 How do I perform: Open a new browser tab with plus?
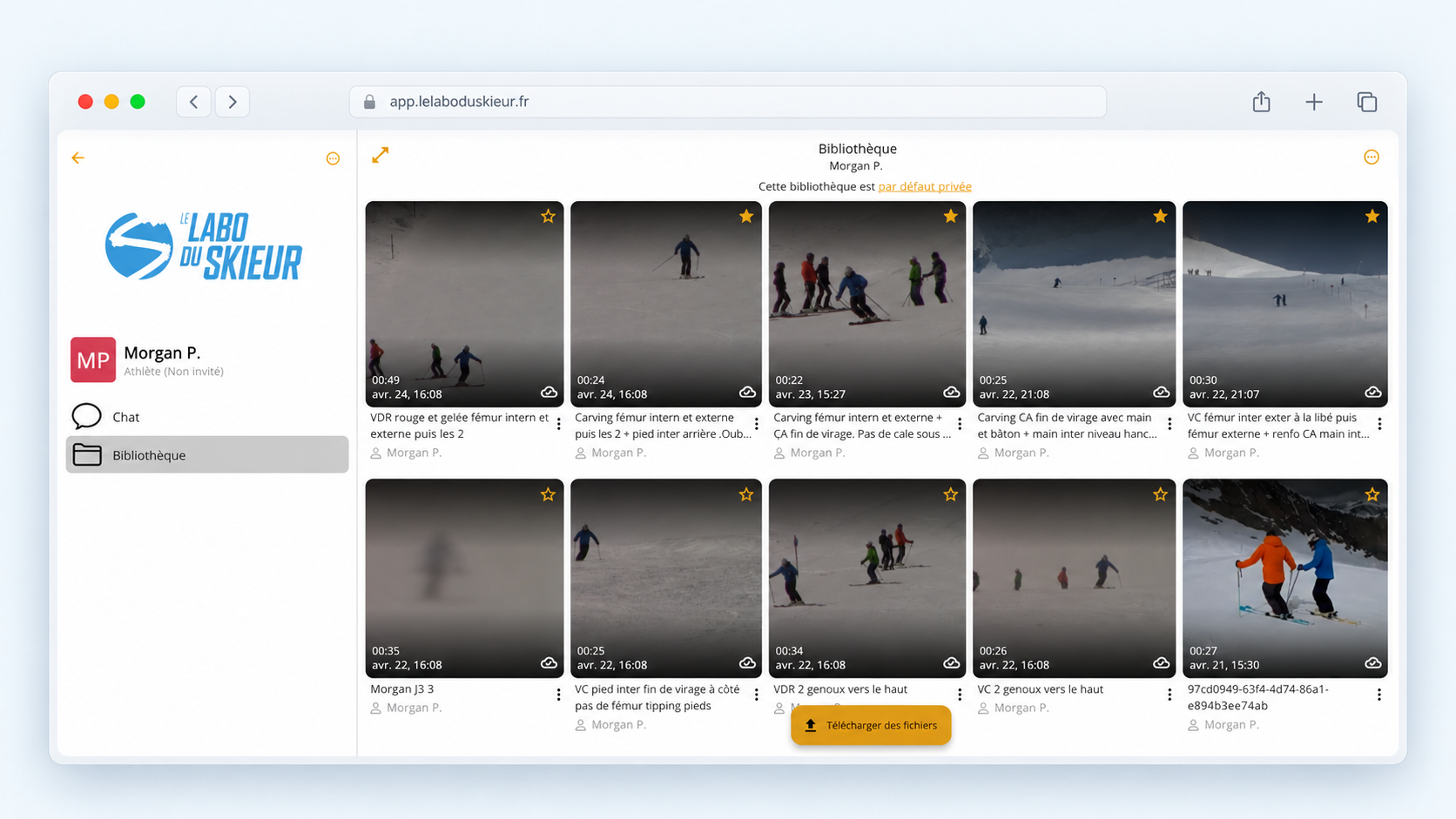[1314, 102]
